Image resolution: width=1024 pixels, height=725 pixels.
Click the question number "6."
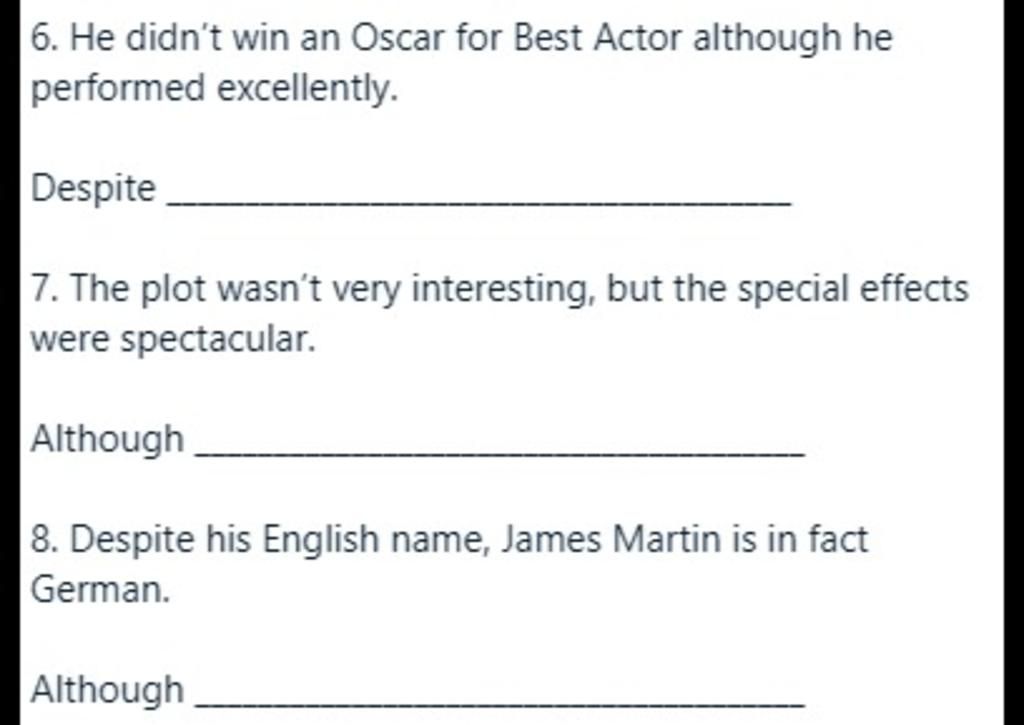[x=45, y=40]
